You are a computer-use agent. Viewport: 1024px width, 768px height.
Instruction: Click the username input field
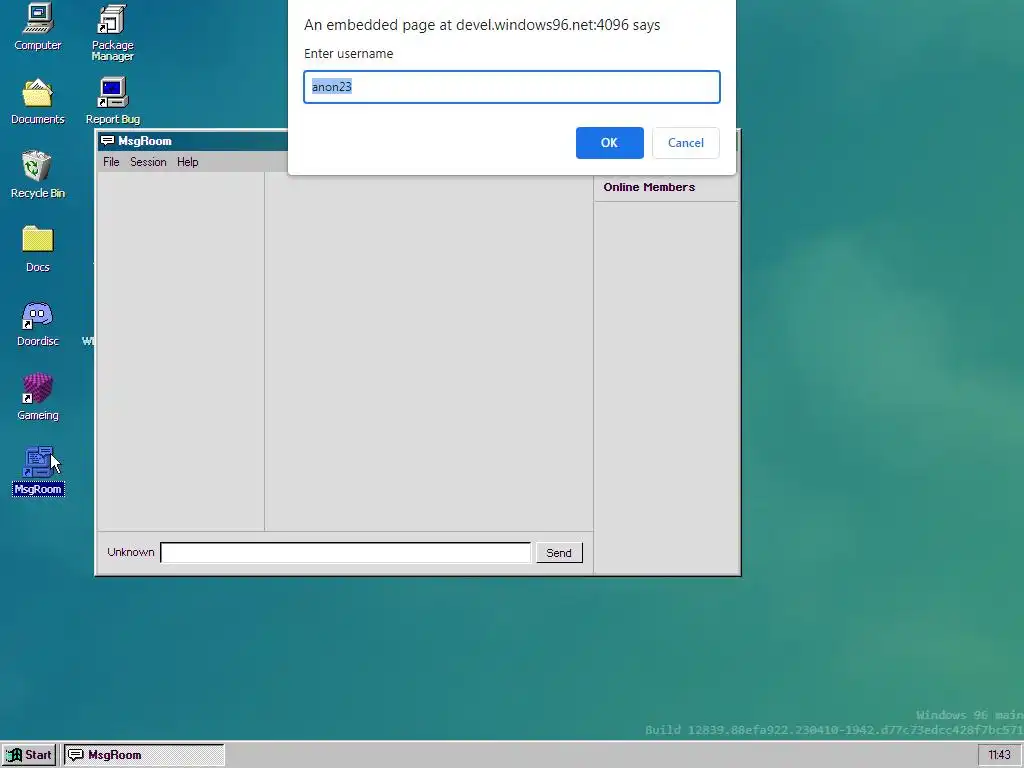512,87
